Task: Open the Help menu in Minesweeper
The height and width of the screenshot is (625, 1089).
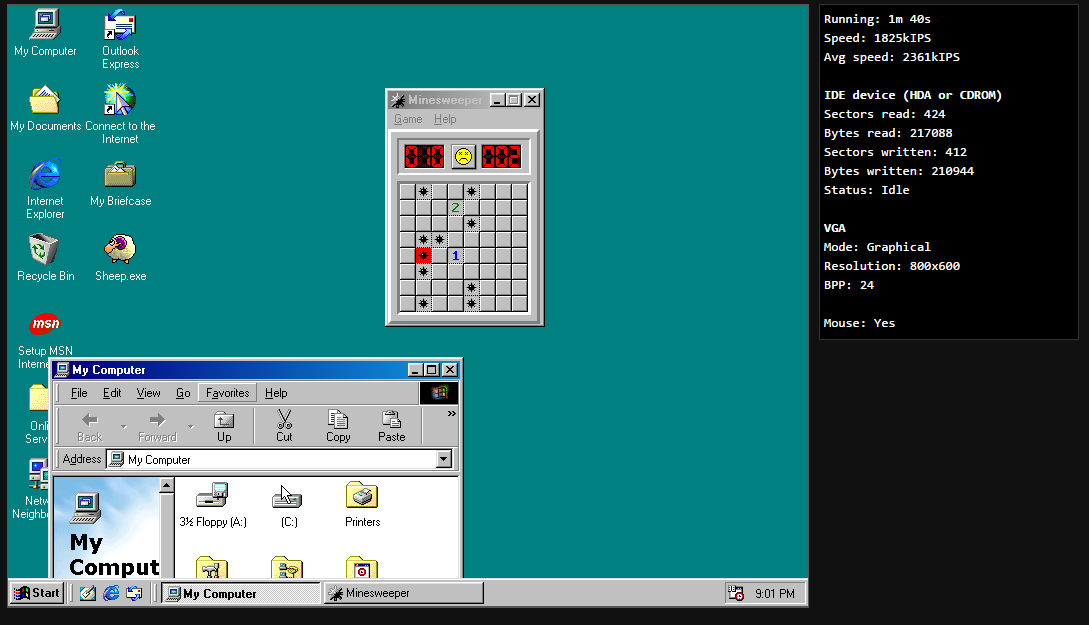Action: 445,119
